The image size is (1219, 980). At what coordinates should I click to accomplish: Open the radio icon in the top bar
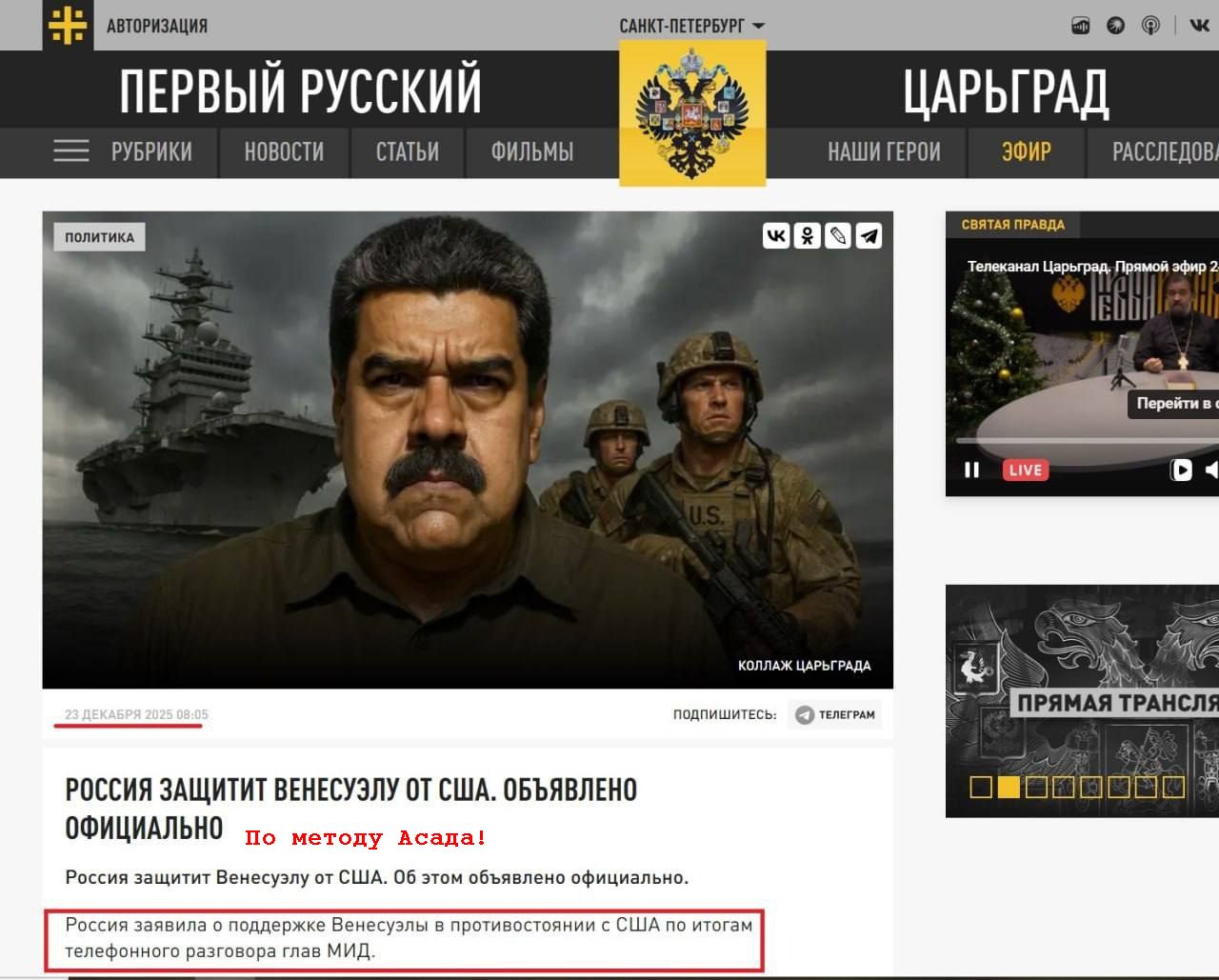pos(1079,26)
